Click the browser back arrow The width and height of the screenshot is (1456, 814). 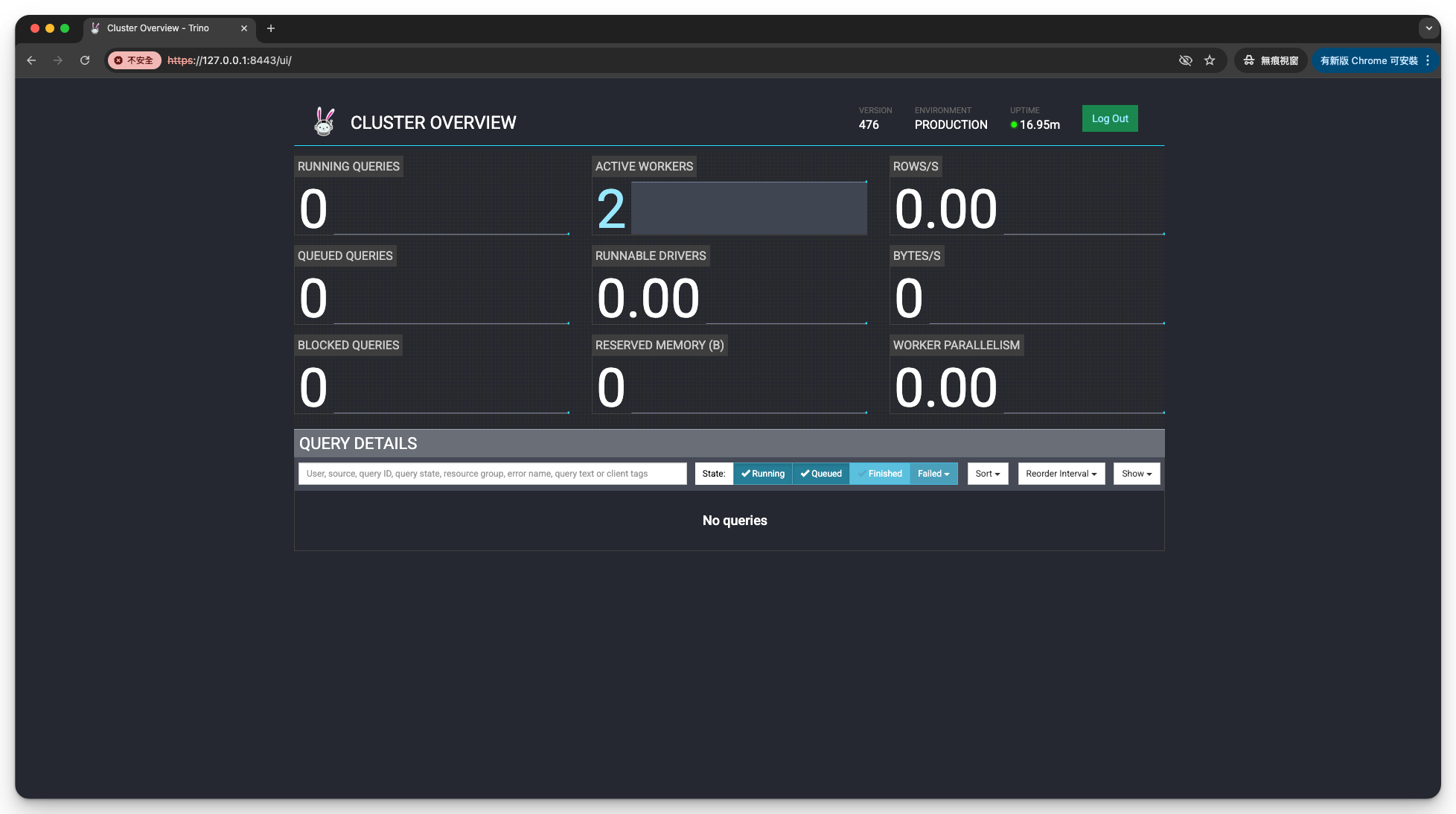(31, 60)
